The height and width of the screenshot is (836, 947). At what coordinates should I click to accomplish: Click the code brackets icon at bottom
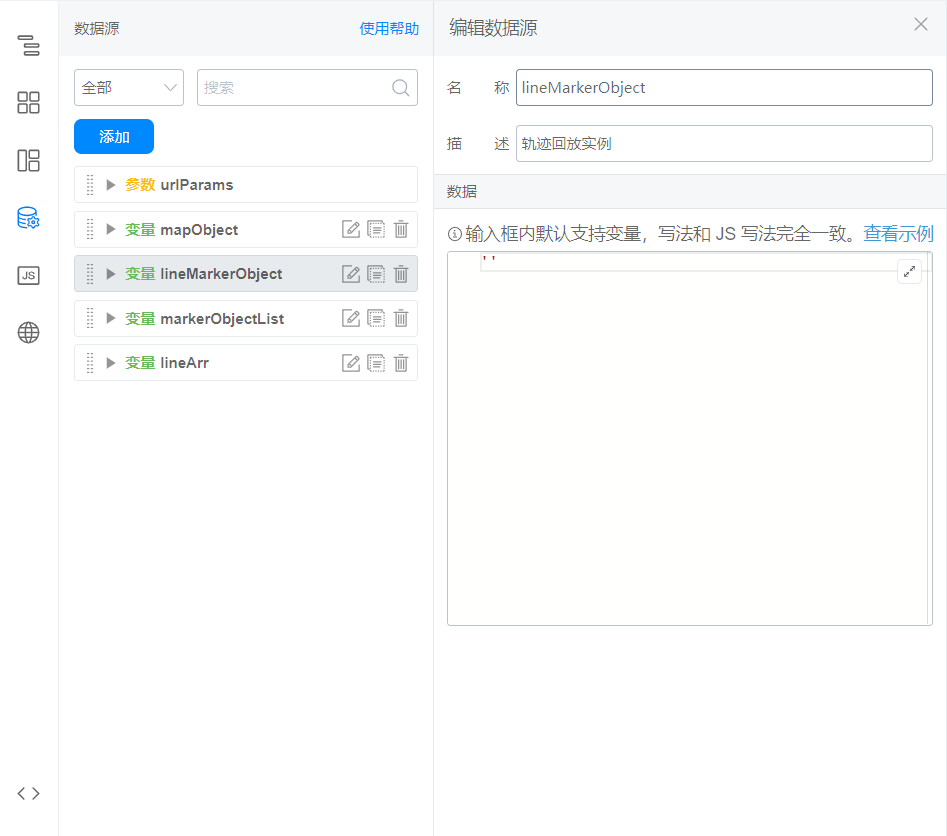28,793
